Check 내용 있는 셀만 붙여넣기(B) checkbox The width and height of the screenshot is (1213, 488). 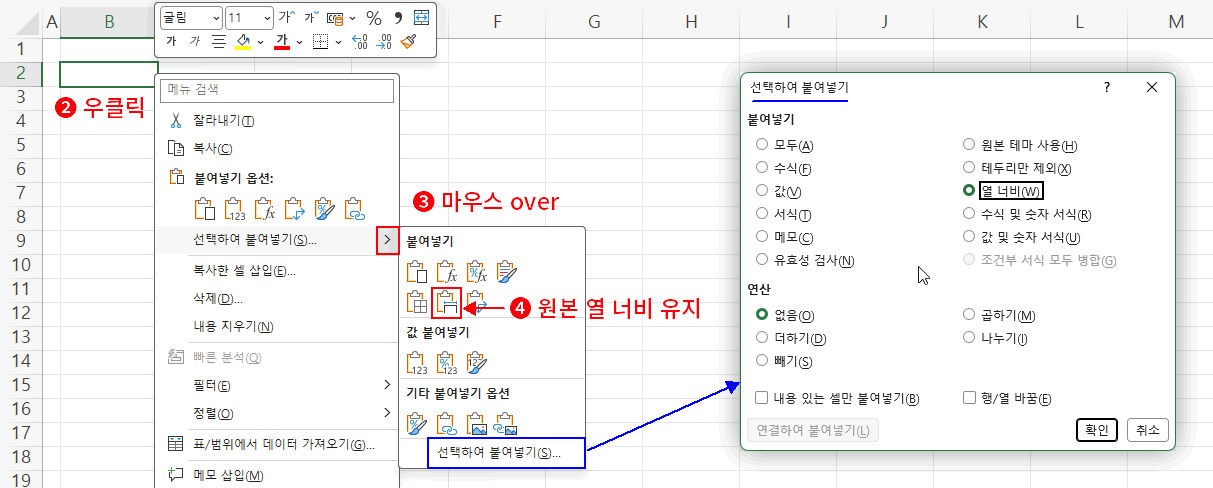pyautogui.click(x=762, y=398)
